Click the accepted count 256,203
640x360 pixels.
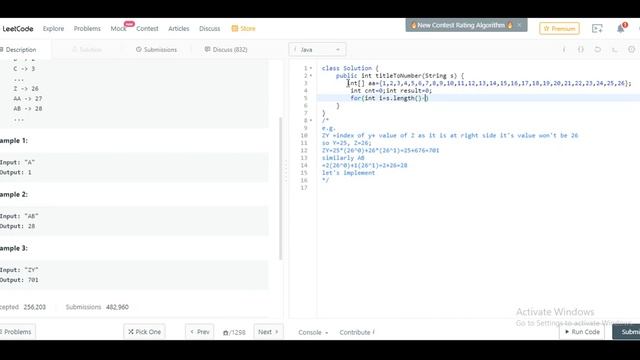(x=35, y=307)
